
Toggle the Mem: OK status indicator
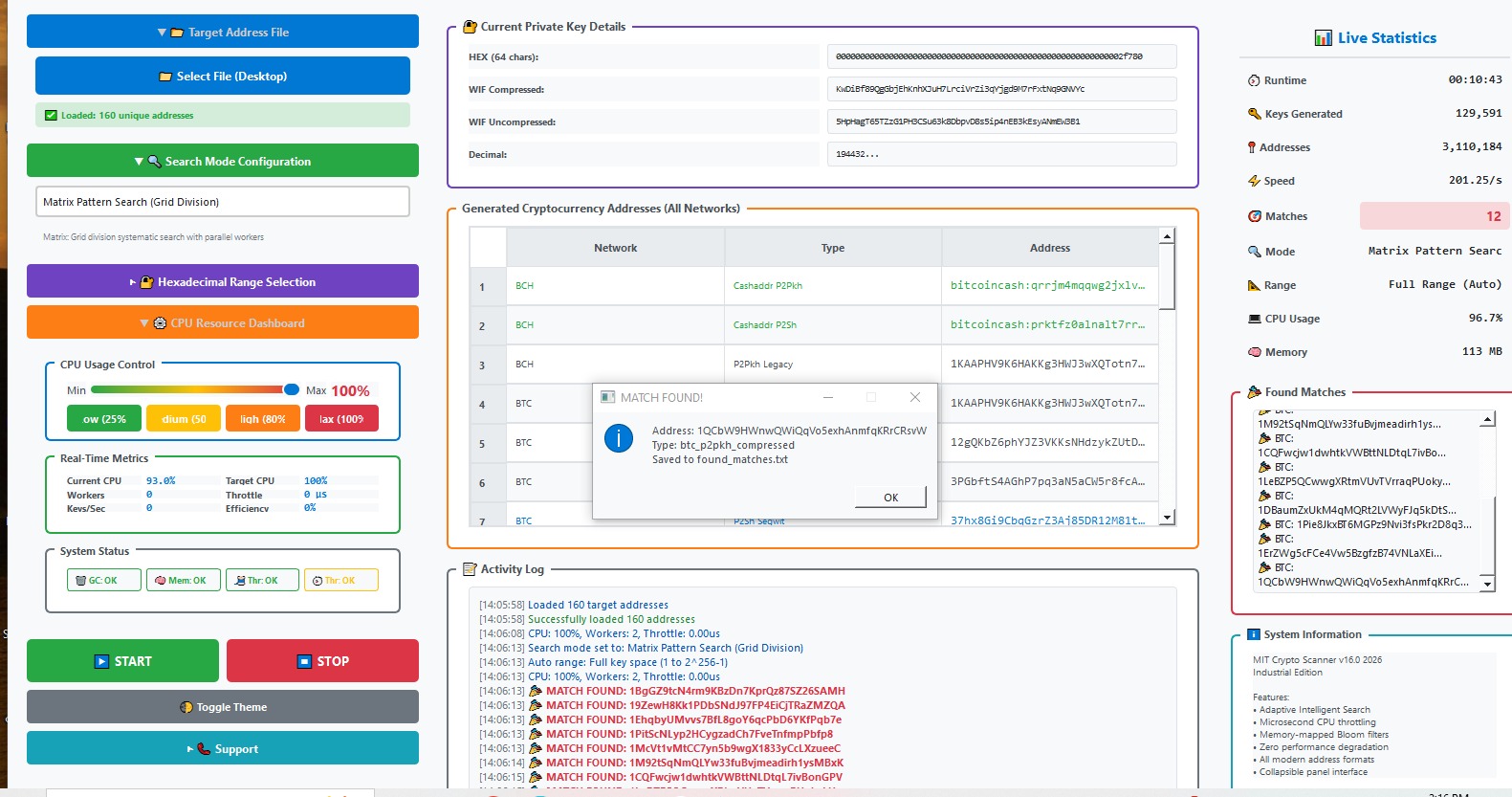(x=183, y=580)
